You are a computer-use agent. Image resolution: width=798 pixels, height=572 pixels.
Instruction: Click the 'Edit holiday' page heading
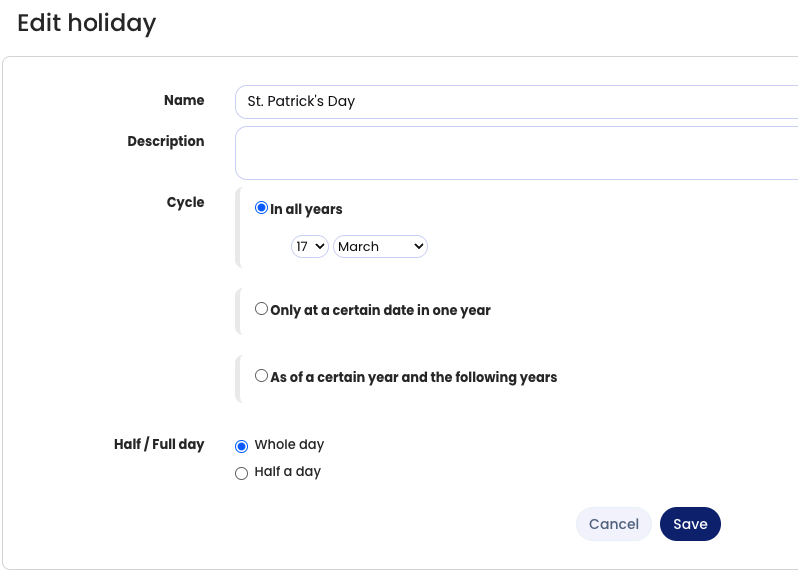87,23
